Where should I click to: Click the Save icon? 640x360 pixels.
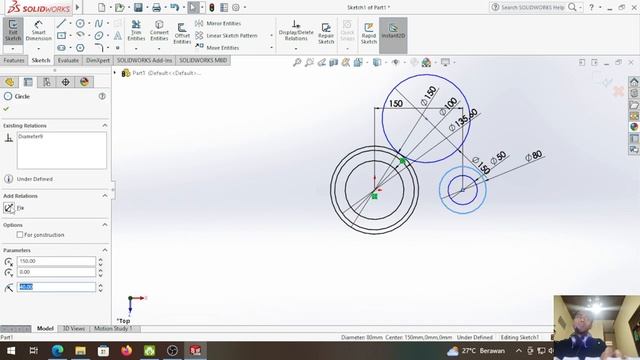[x=138, y=7]
